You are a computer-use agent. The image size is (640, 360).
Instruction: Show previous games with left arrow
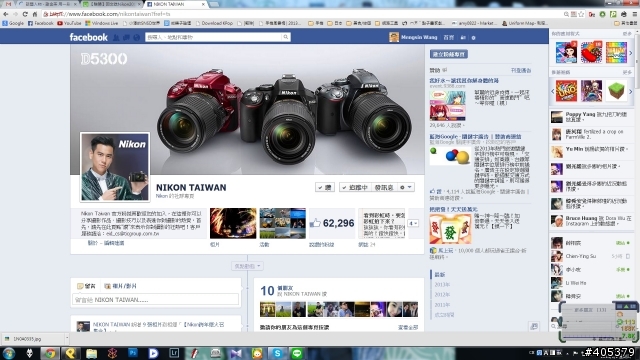coord(553,91)
